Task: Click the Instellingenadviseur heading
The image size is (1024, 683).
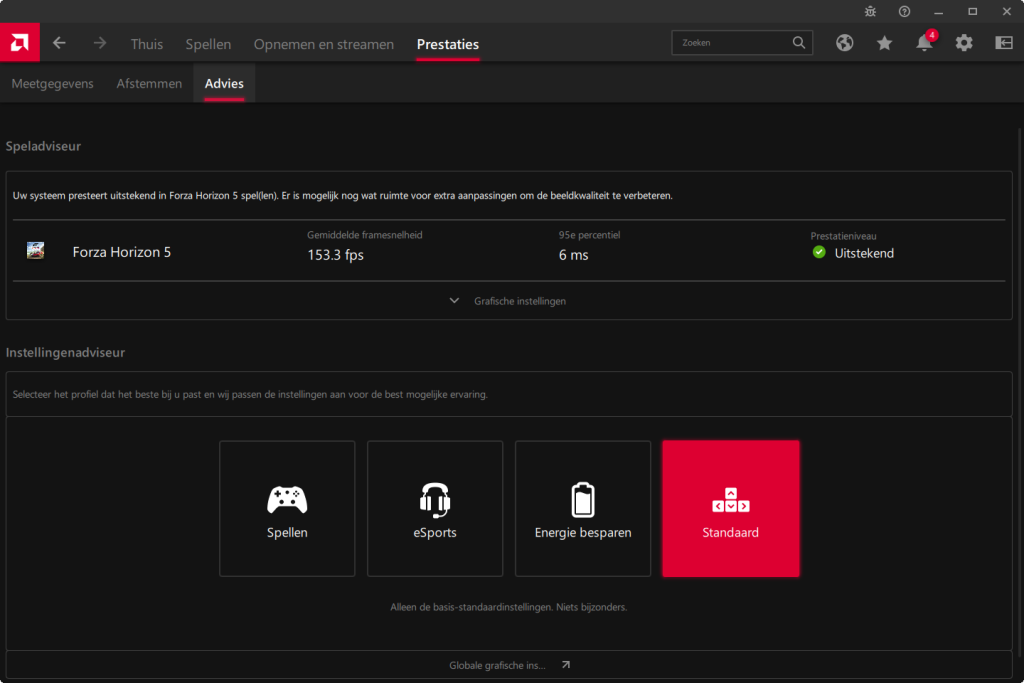Action: [65, 353]
